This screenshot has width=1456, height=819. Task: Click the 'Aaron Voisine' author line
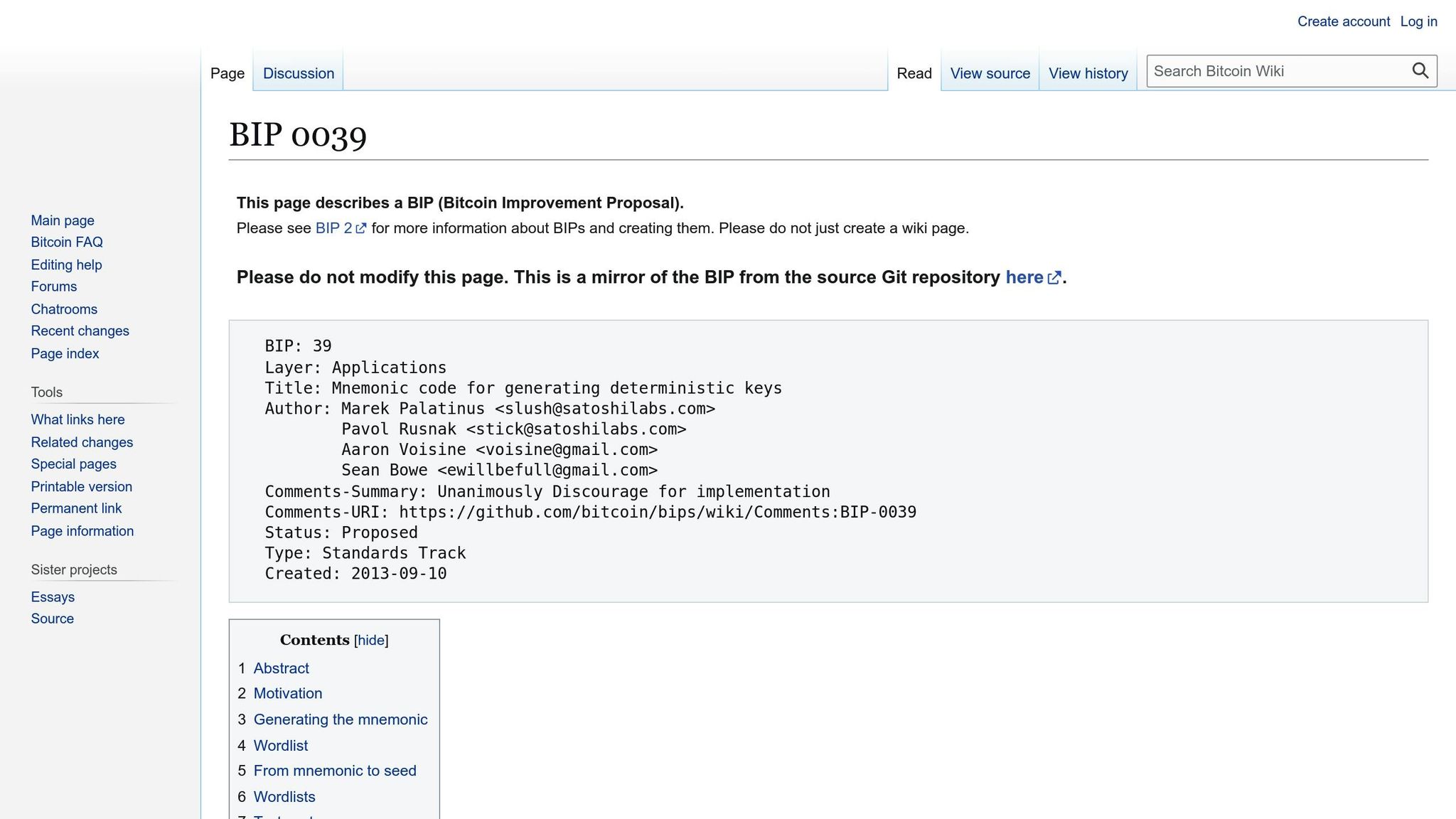point(500,450)
